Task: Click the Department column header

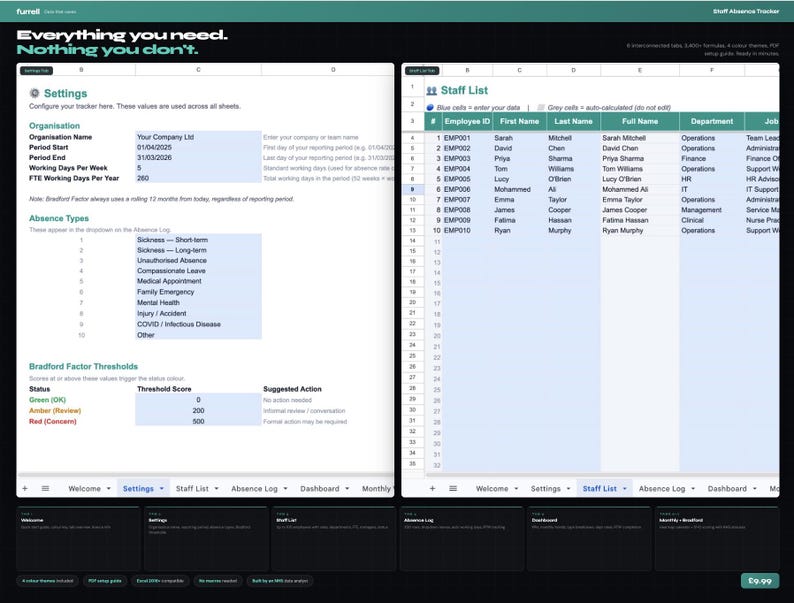Action: pyautogui.click(x=711, y=122)
